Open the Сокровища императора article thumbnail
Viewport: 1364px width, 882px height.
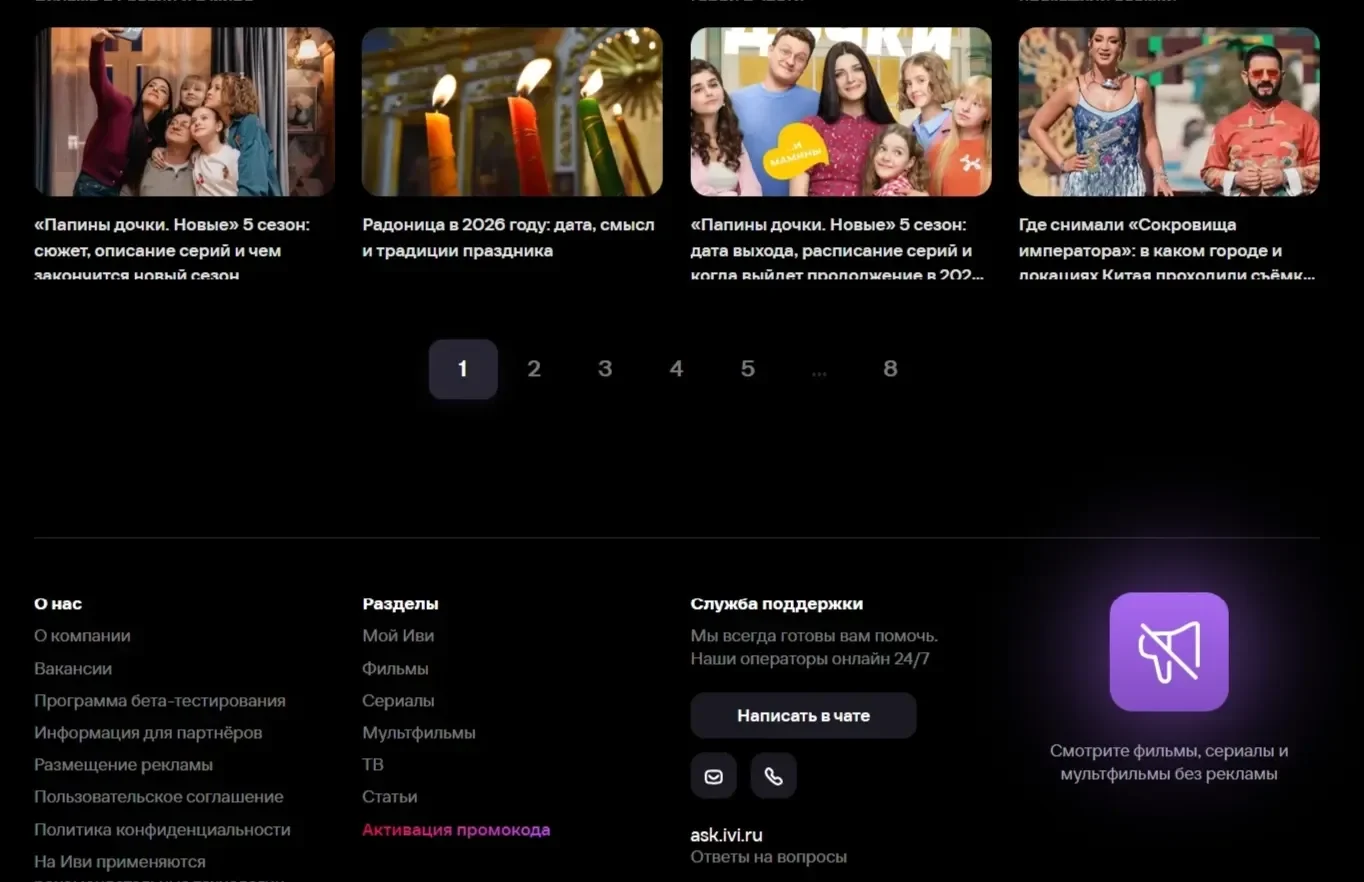1169,111
